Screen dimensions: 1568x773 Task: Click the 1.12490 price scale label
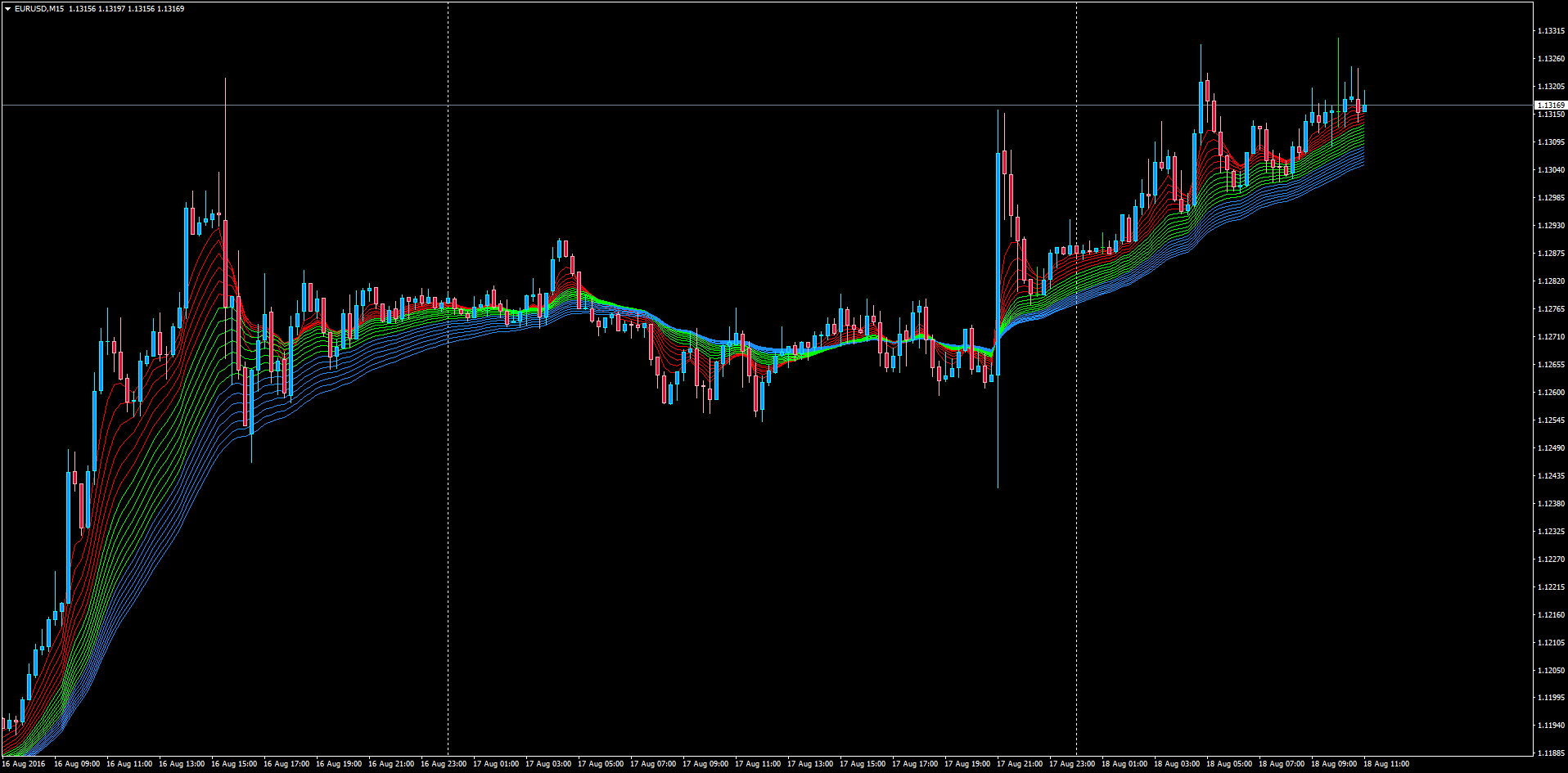1552,448
